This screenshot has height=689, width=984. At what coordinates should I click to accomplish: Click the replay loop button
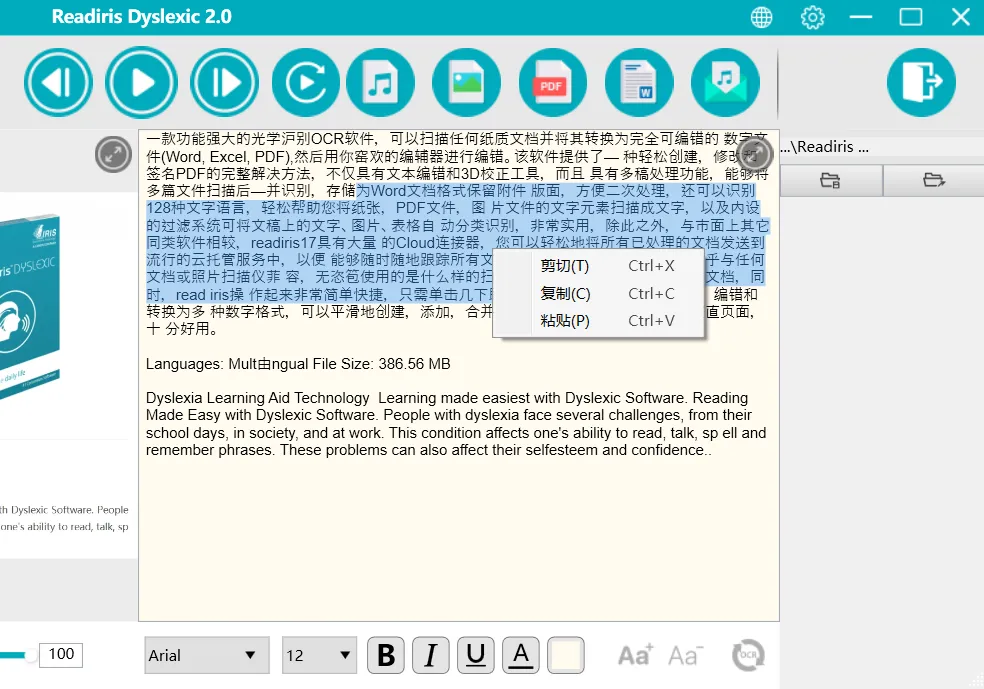306,82
